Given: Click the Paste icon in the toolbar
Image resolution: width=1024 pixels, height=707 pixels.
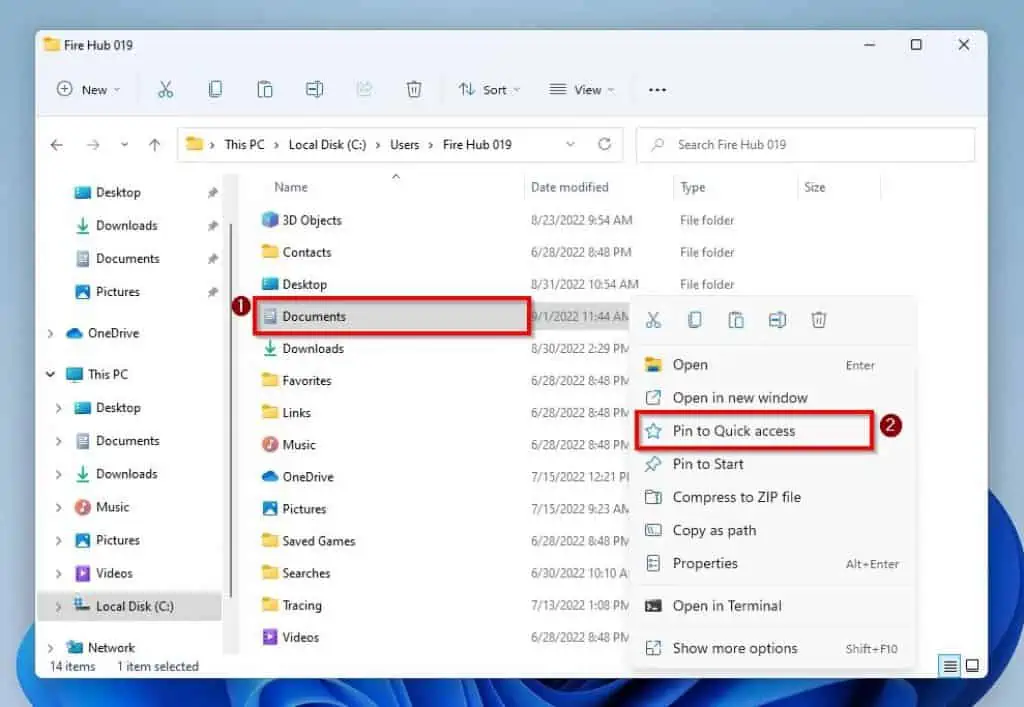Looking at the screenshot, I should pos(264,89).
